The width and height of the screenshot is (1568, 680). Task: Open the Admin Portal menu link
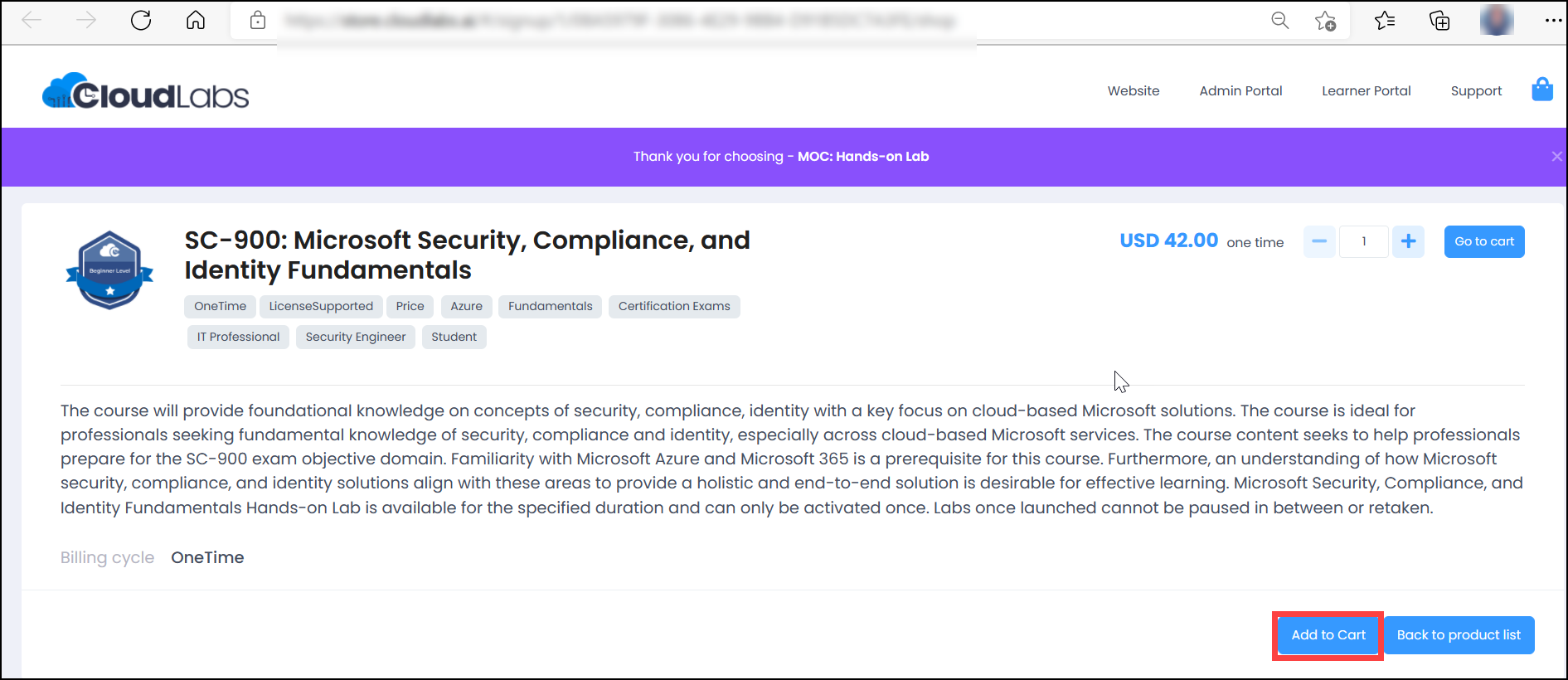(x=1240, y=91)
